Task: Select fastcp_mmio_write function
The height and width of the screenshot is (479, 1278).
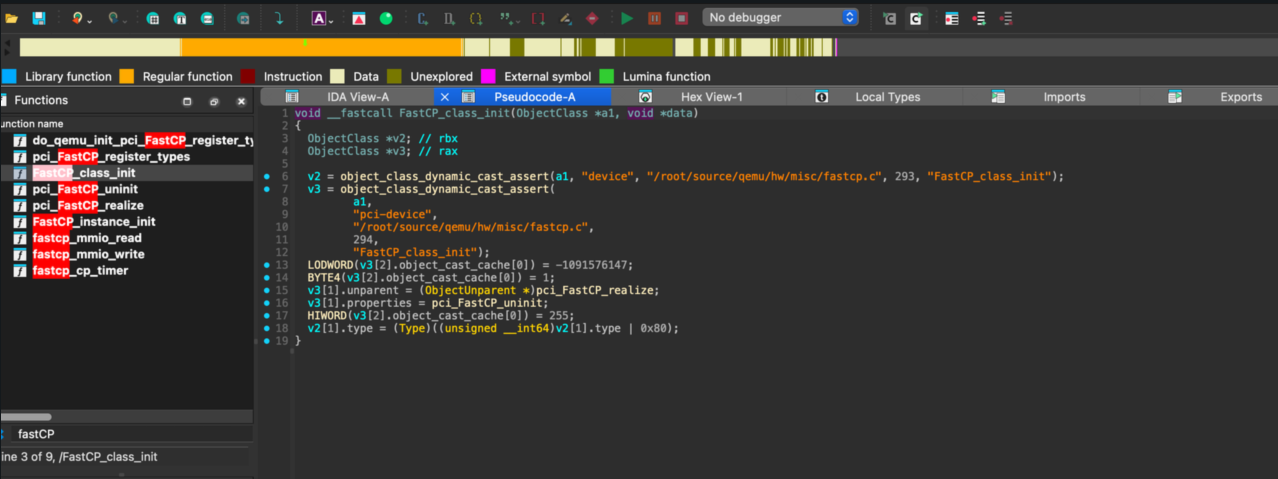Action: coord(127,254)
